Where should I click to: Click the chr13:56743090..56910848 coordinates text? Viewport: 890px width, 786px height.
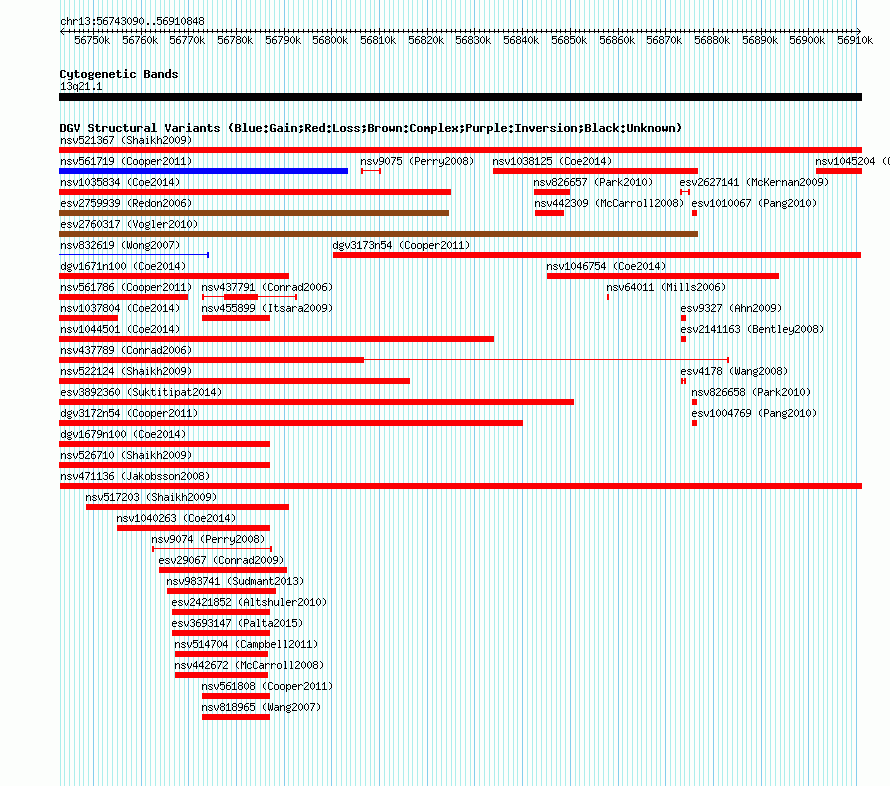click(x=132, y=21)
